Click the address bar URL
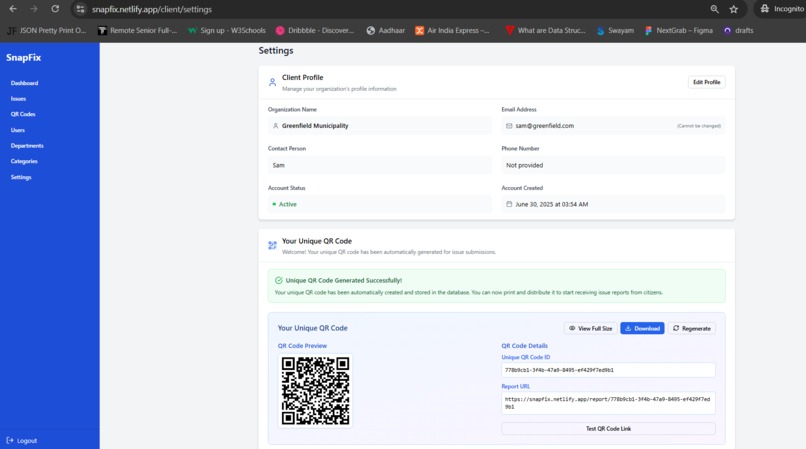 pyautogui.click(x=152, y=9)
